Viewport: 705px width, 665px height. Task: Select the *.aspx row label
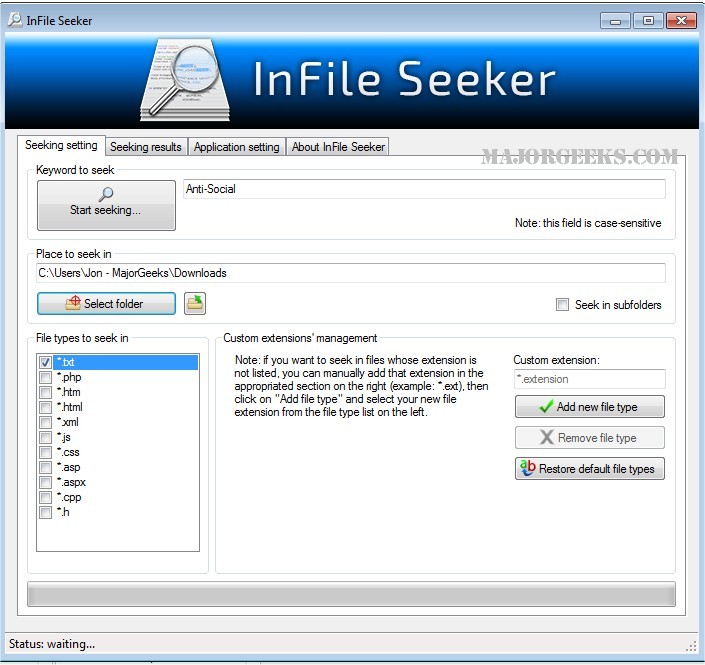coord(71,482)
